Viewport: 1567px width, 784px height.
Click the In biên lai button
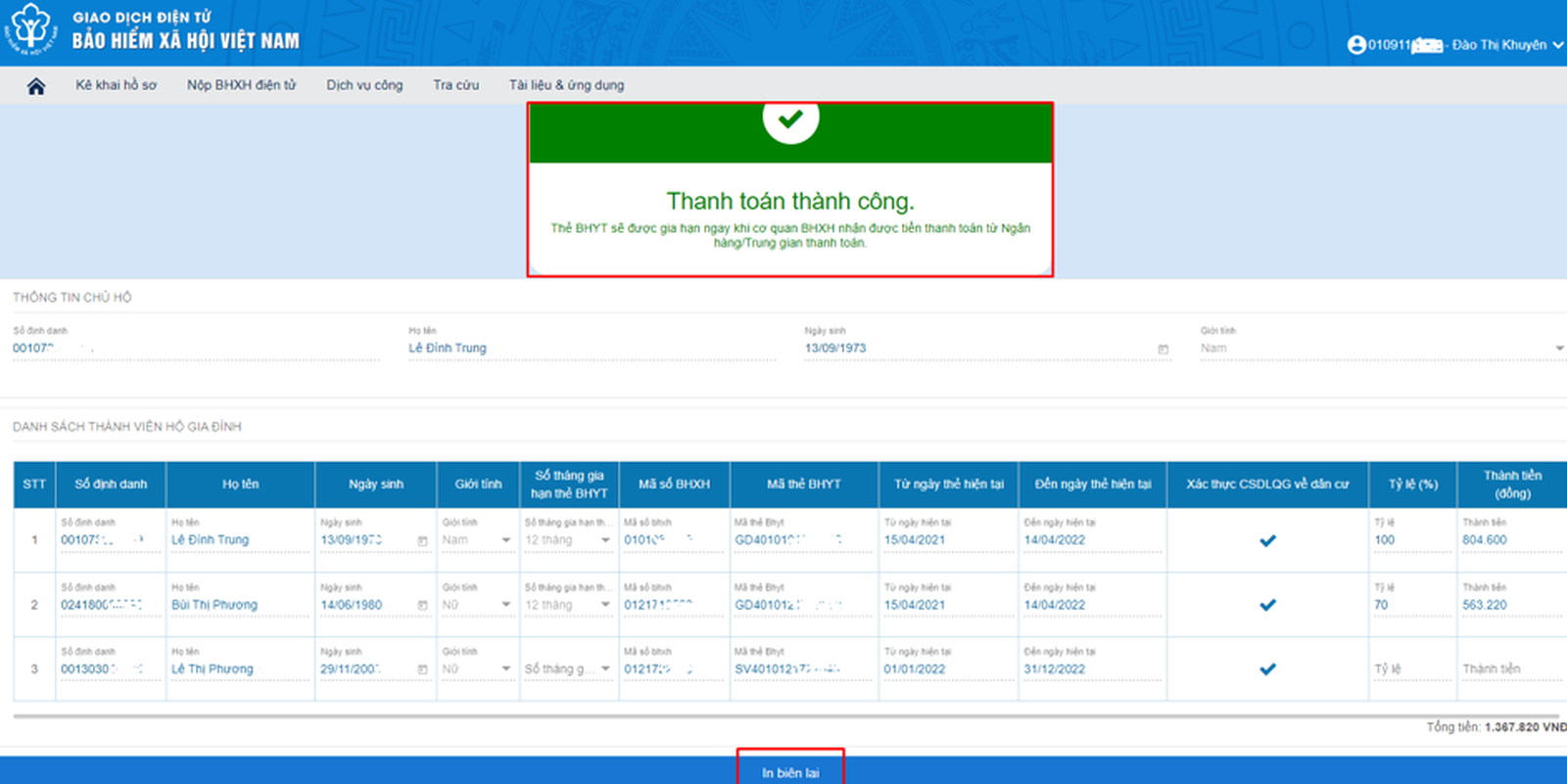790,772
